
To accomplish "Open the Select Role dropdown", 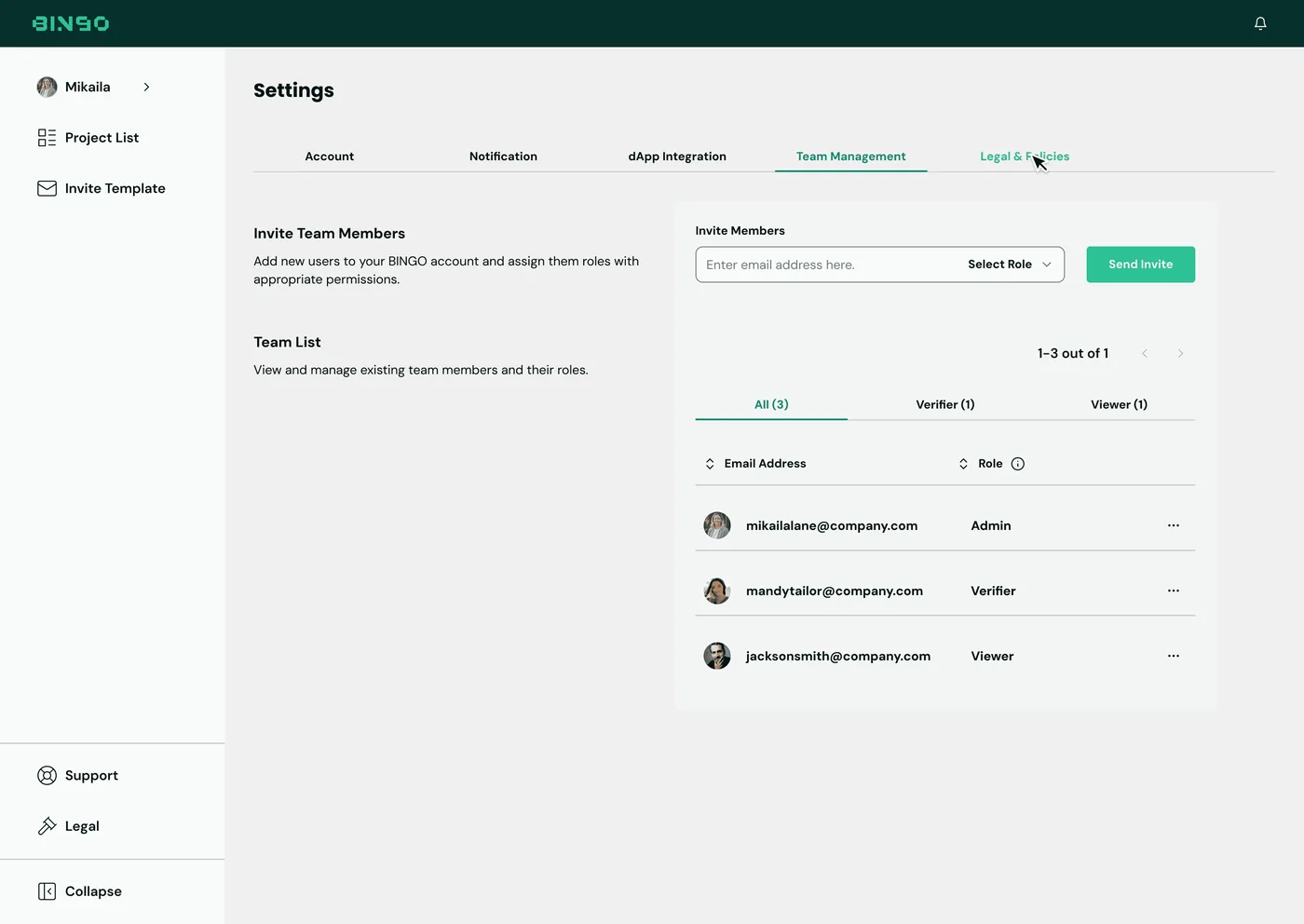I will (x=1010, y=265).
